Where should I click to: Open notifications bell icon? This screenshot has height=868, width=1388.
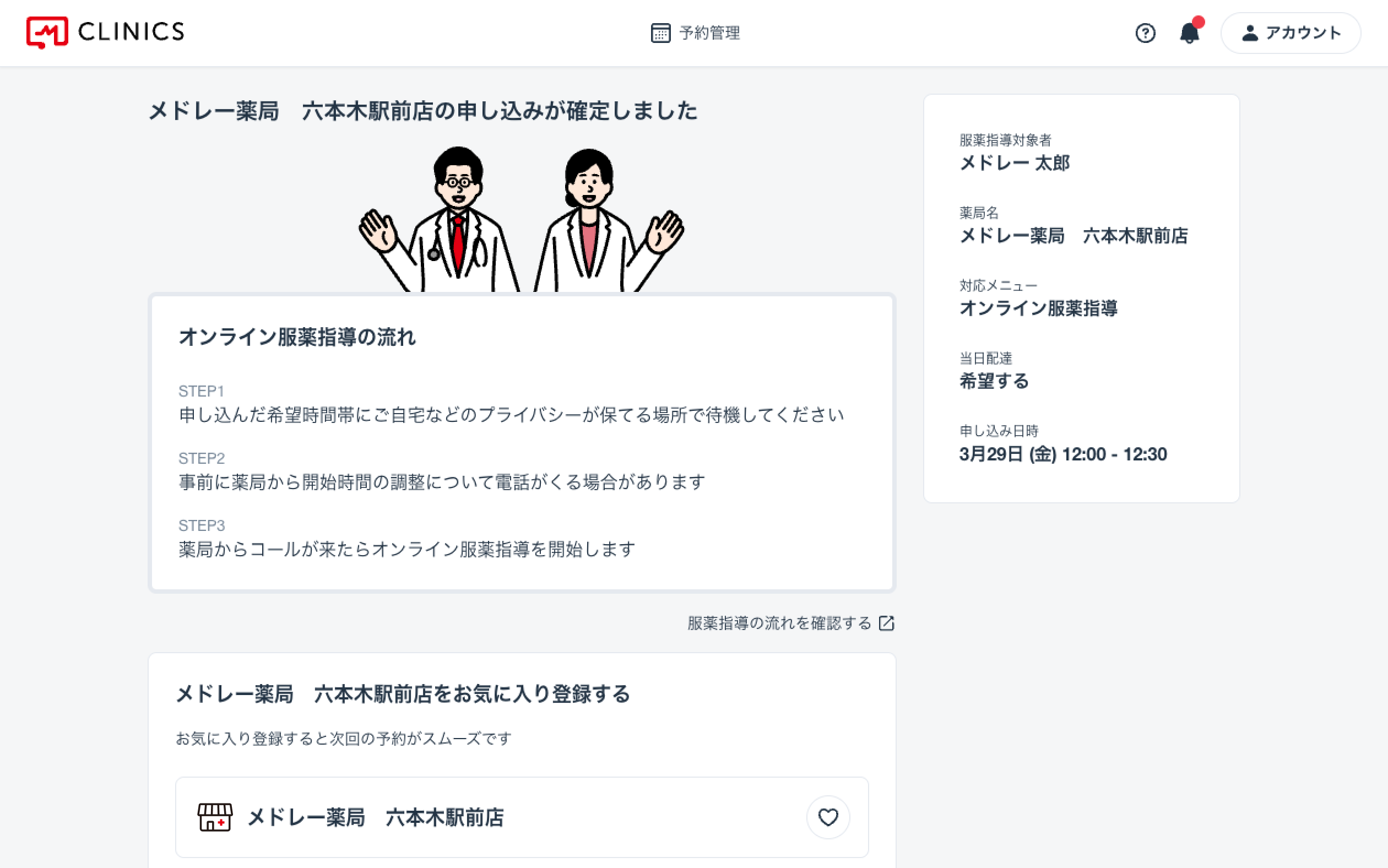click(1190, 31)
